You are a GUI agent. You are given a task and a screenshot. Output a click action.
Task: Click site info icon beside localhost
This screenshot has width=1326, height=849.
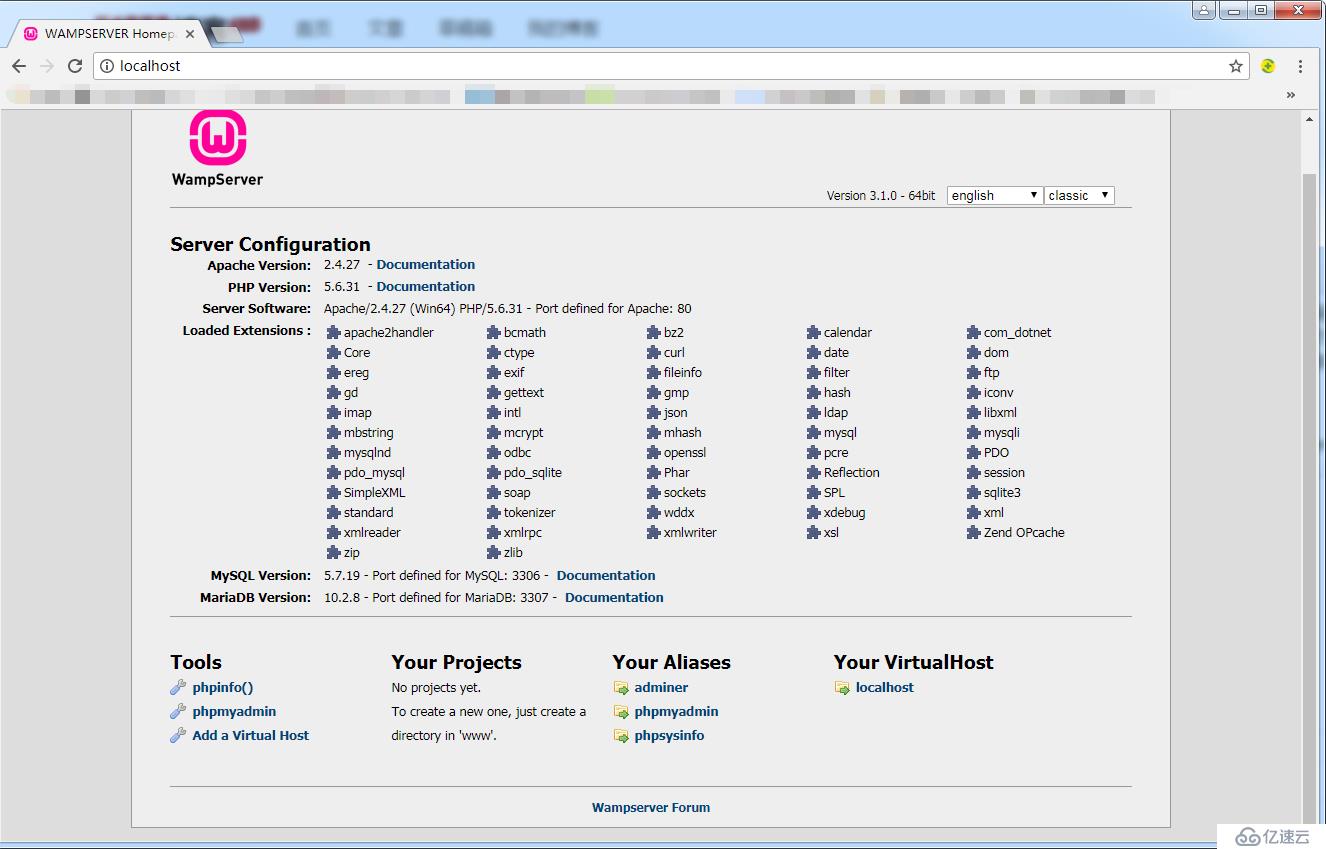107,66
